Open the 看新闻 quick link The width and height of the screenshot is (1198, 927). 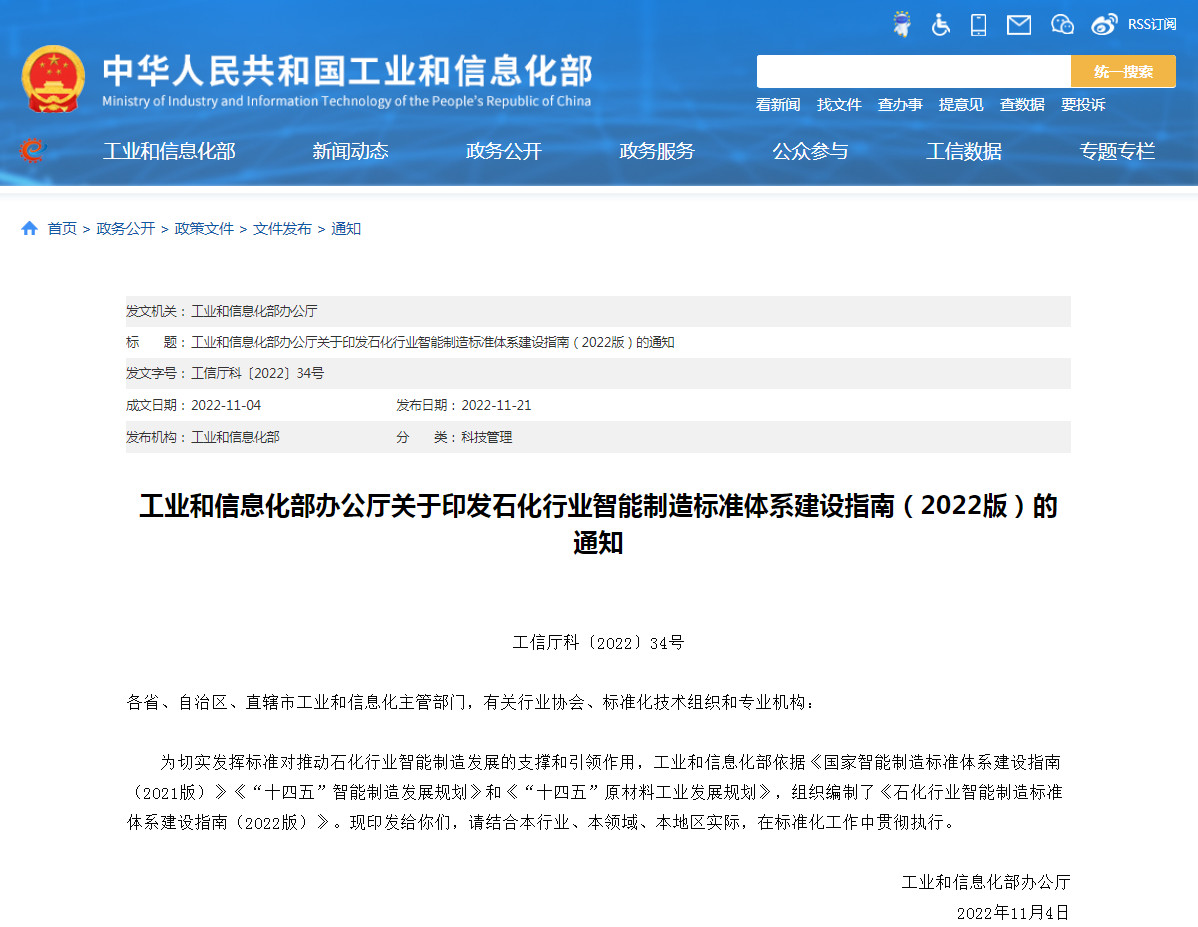[778, 105]
